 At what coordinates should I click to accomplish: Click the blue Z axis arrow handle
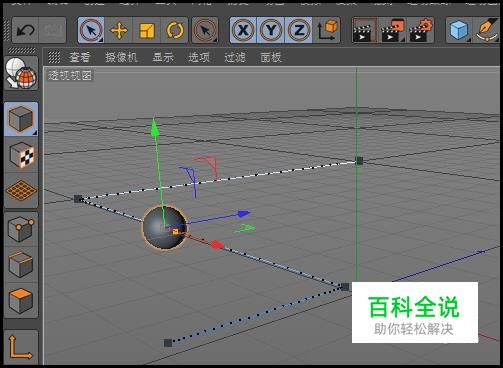244,214
